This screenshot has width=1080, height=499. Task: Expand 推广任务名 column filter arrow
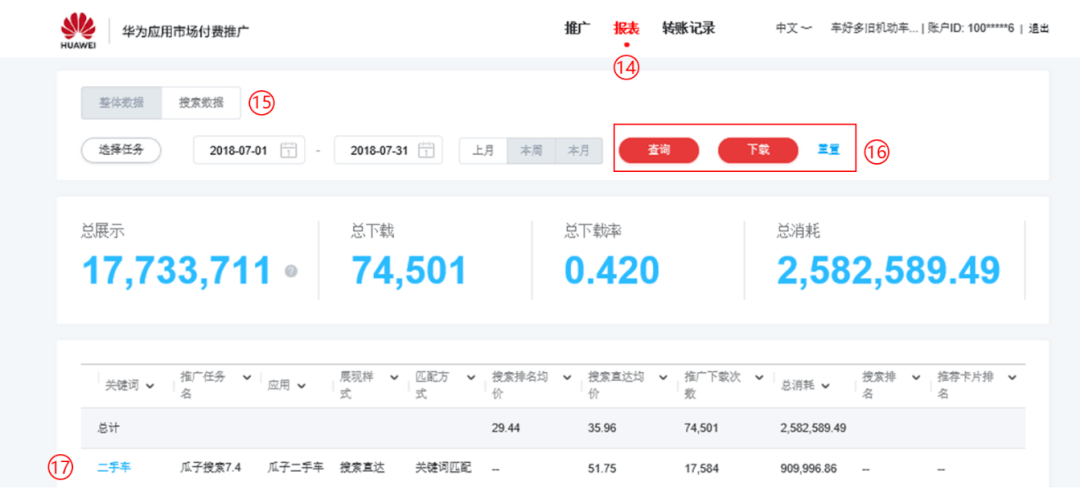tap(247, 378)
